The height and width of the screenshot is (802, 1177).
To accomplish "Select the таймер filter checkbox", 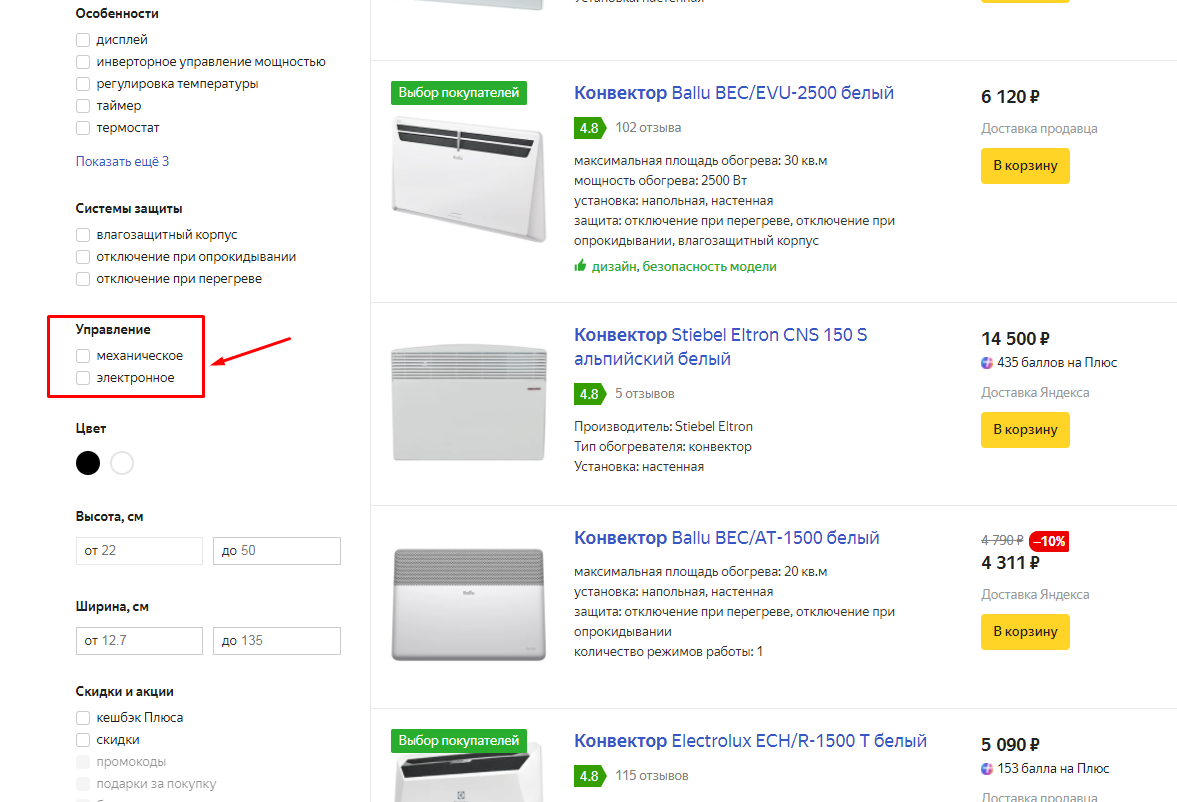I will coord(83,106).
